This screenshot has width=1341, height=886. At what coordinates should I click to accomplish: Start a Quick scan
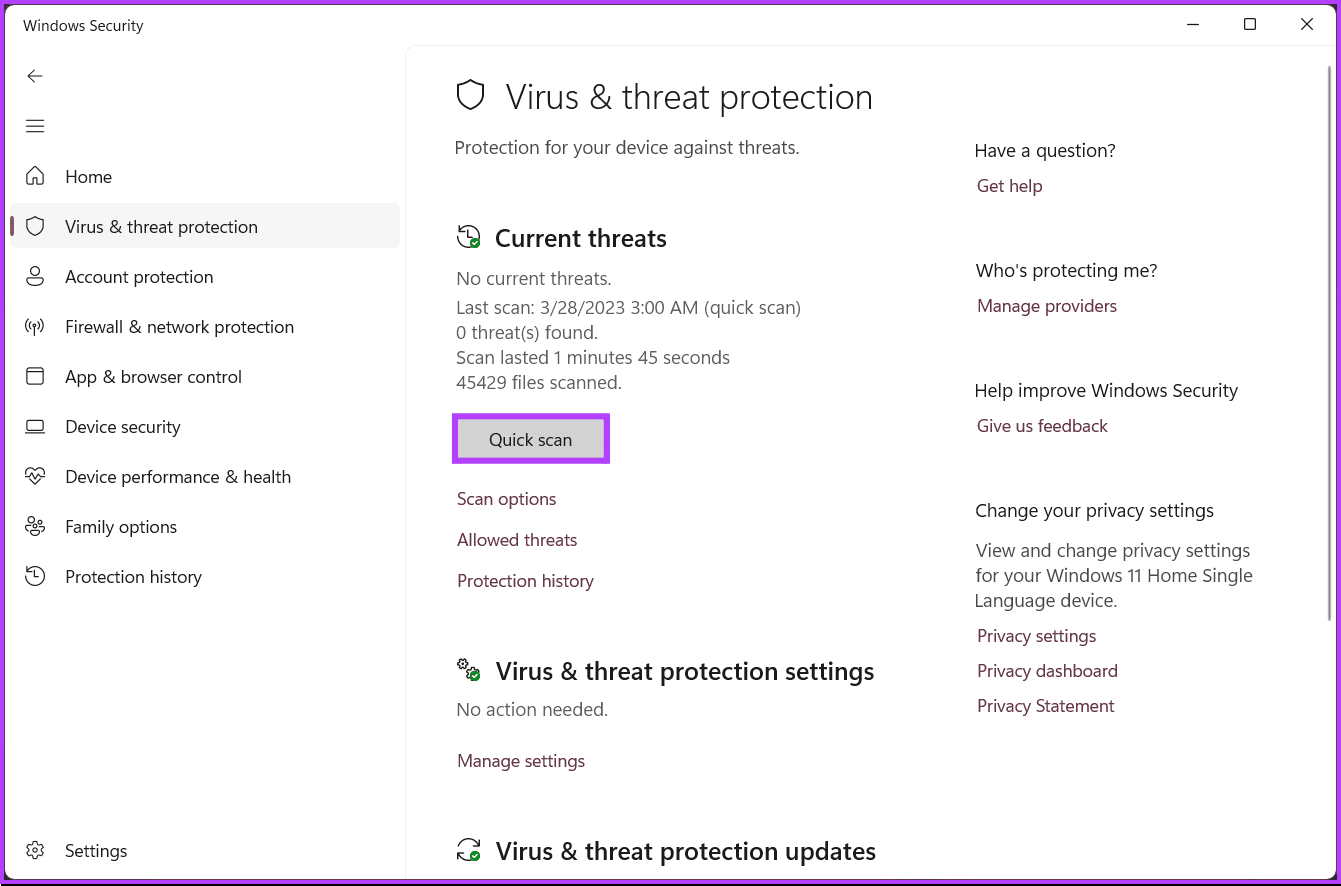point(531,439)
